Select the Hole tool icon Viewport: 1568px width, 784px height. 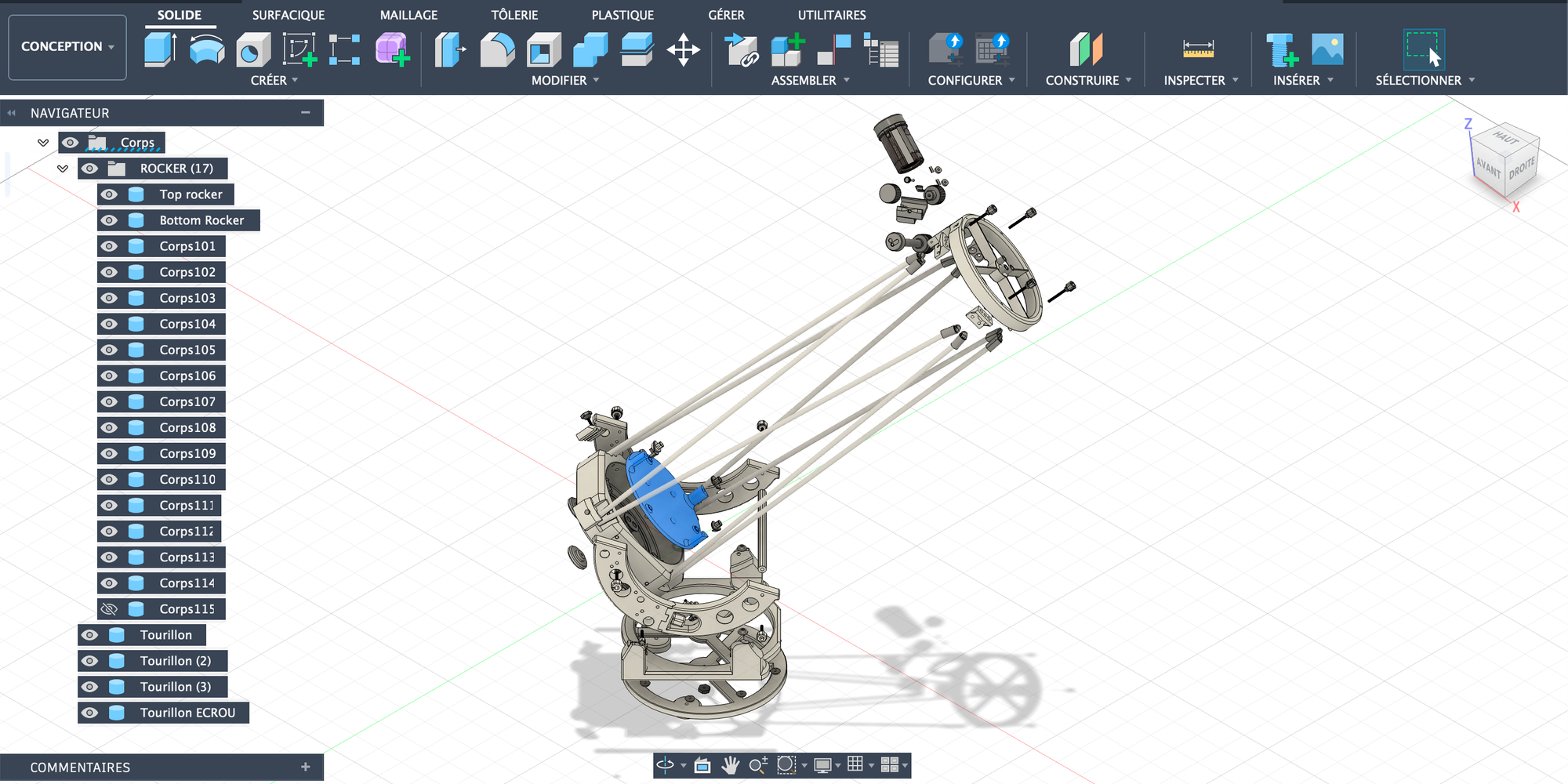point(253,49)
